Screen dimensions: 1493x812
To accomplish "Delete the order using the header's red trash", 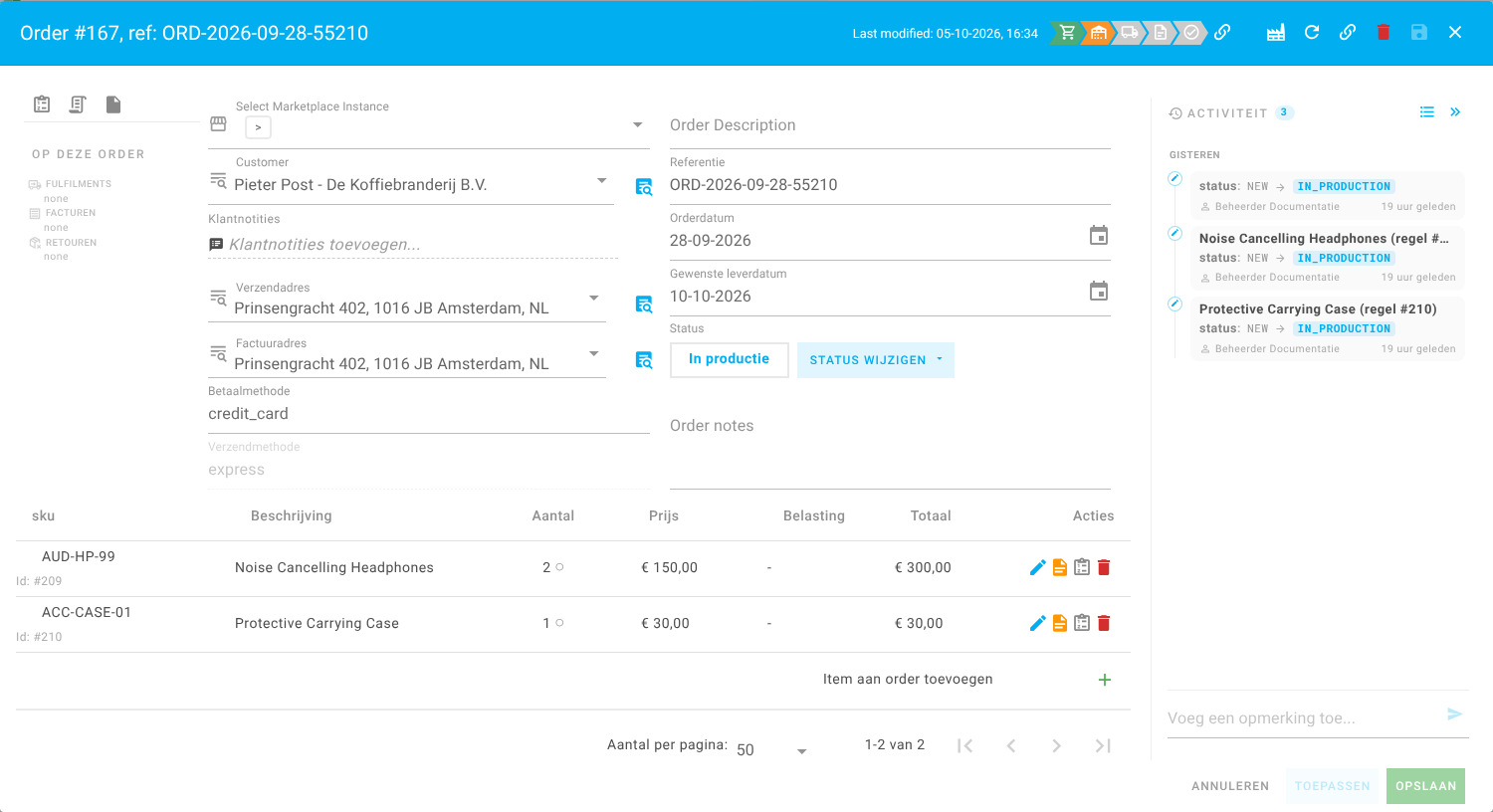I will pyautogui.click(x=1384, y=33).
